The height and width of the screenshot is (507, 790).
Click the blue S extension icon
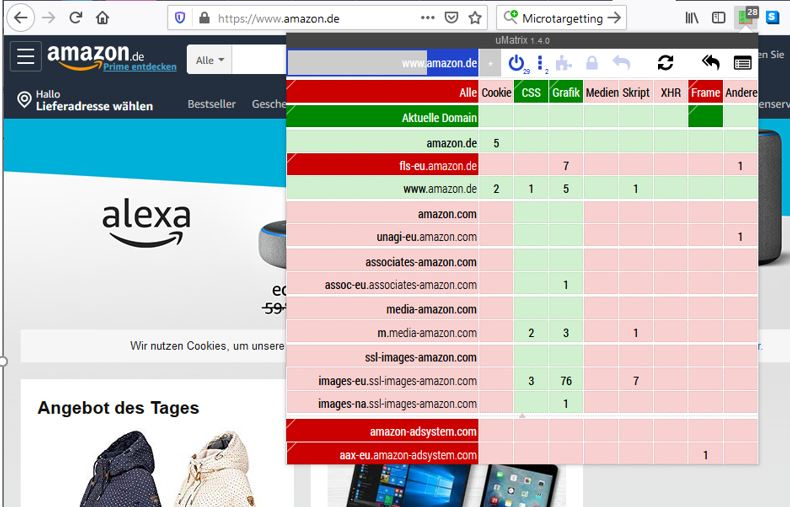772,18
